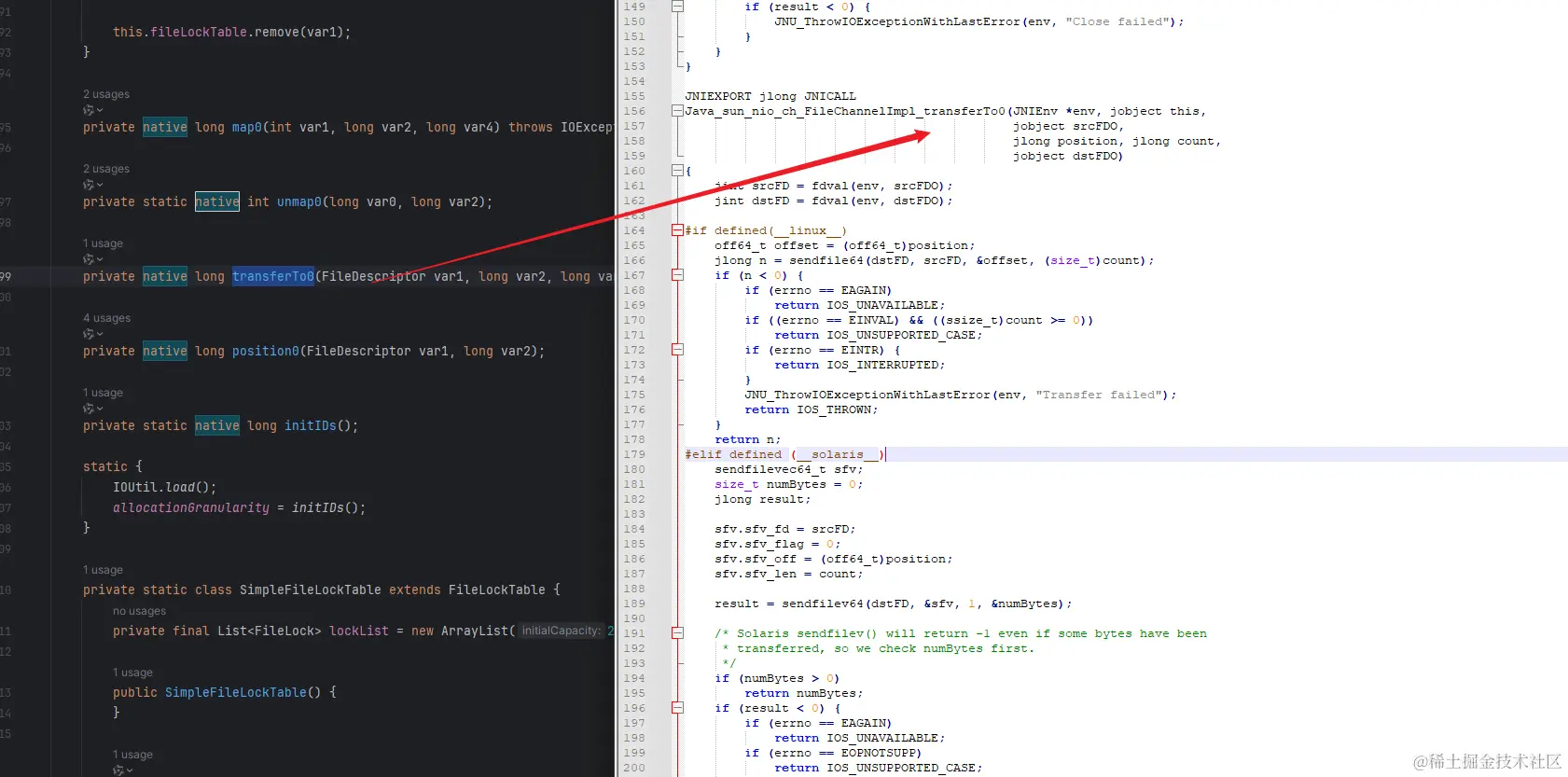1568x777 pixels.
Task: Click the highlighted transferTo0 method name
Action: point(273,276)
